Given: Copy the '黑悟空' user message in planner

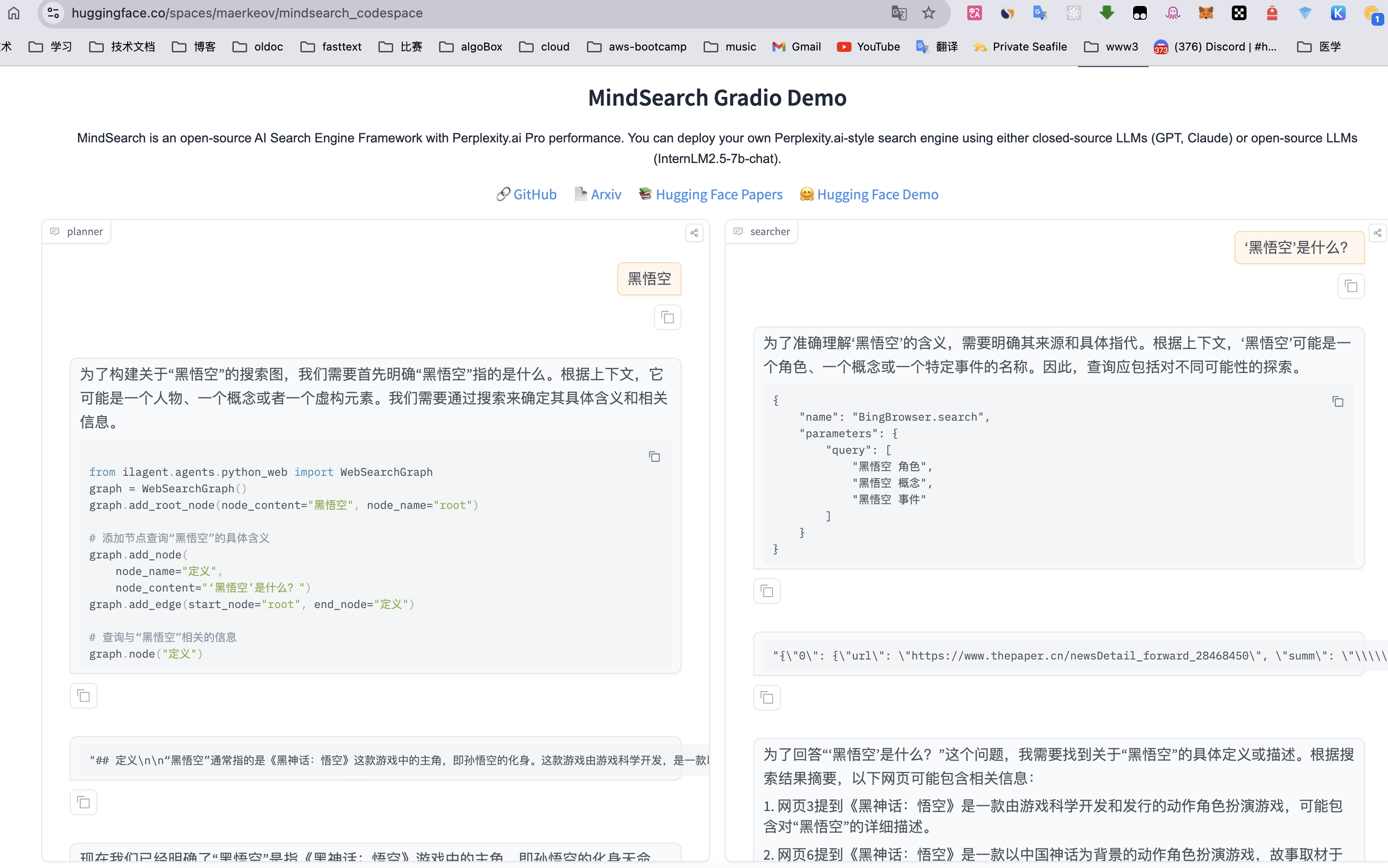Looking at the screenshot, I should coord(668,317).
